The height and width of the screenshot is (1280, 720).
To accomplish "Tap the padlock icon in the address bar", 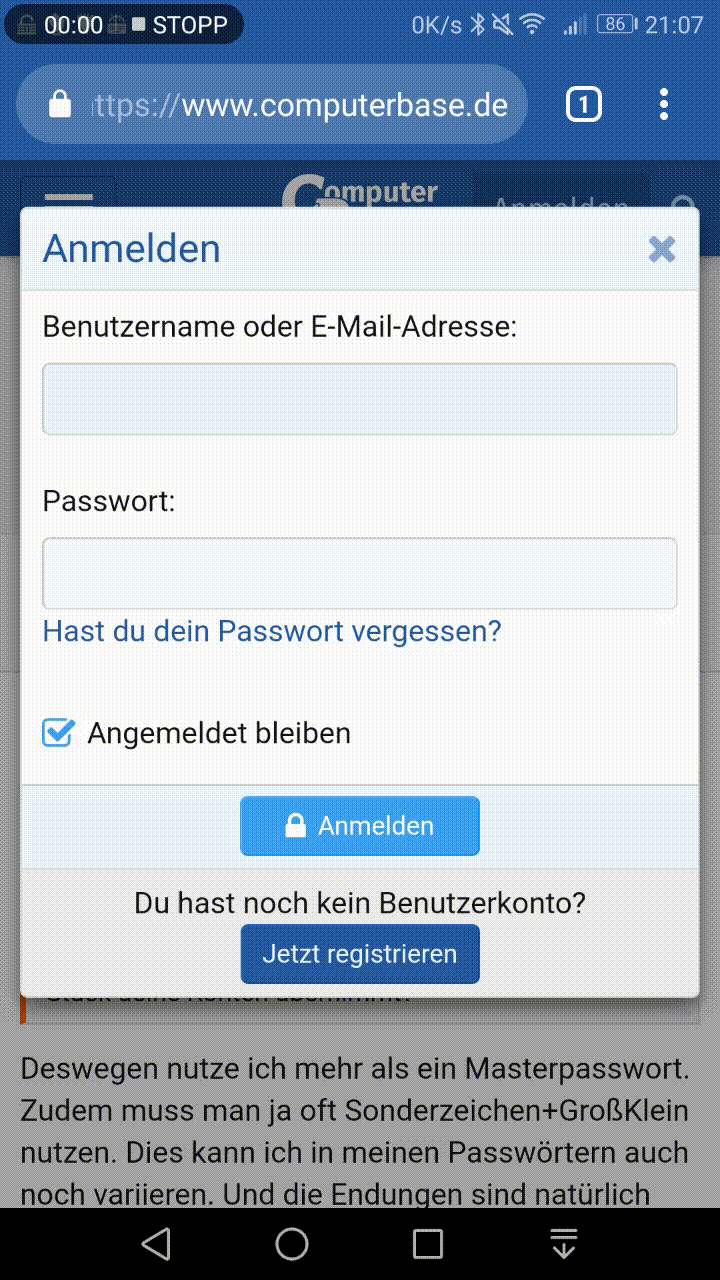I will coord(60,104).
